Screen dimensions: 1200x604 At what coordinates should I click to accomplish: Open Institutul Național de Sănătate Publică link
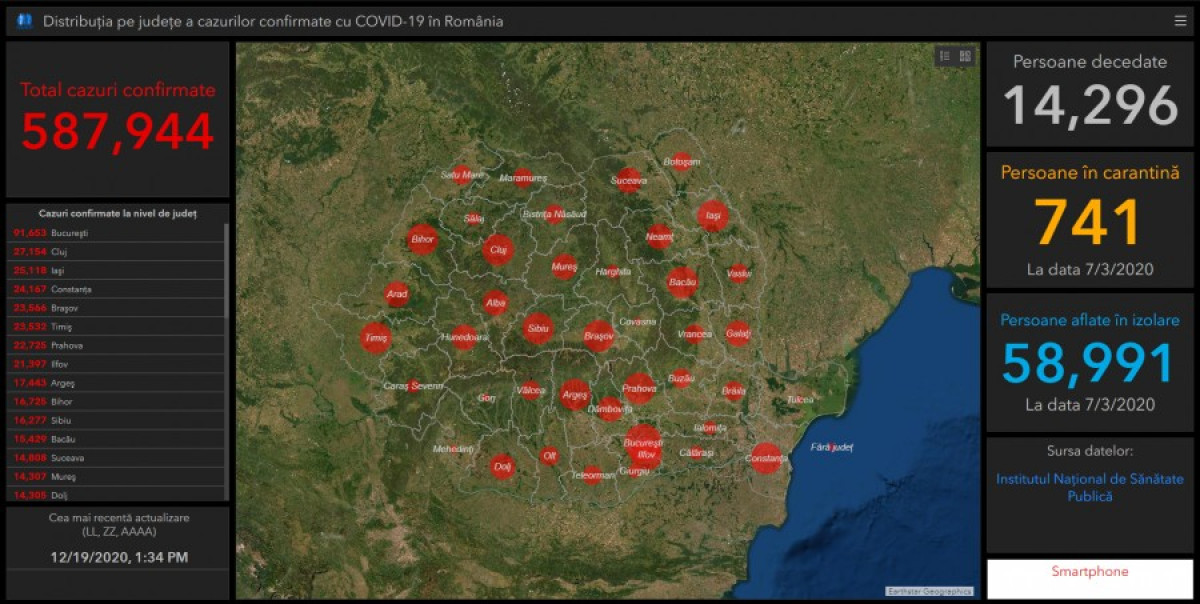(x=1090, y=487)
